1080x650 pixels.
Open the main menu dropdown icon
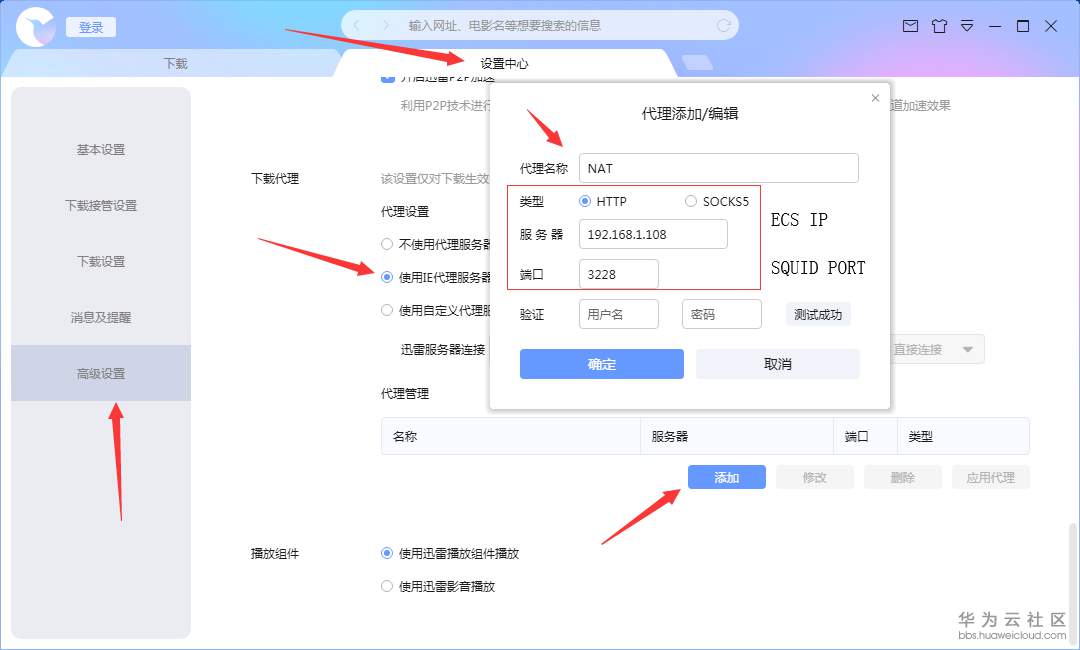(967, 26)
